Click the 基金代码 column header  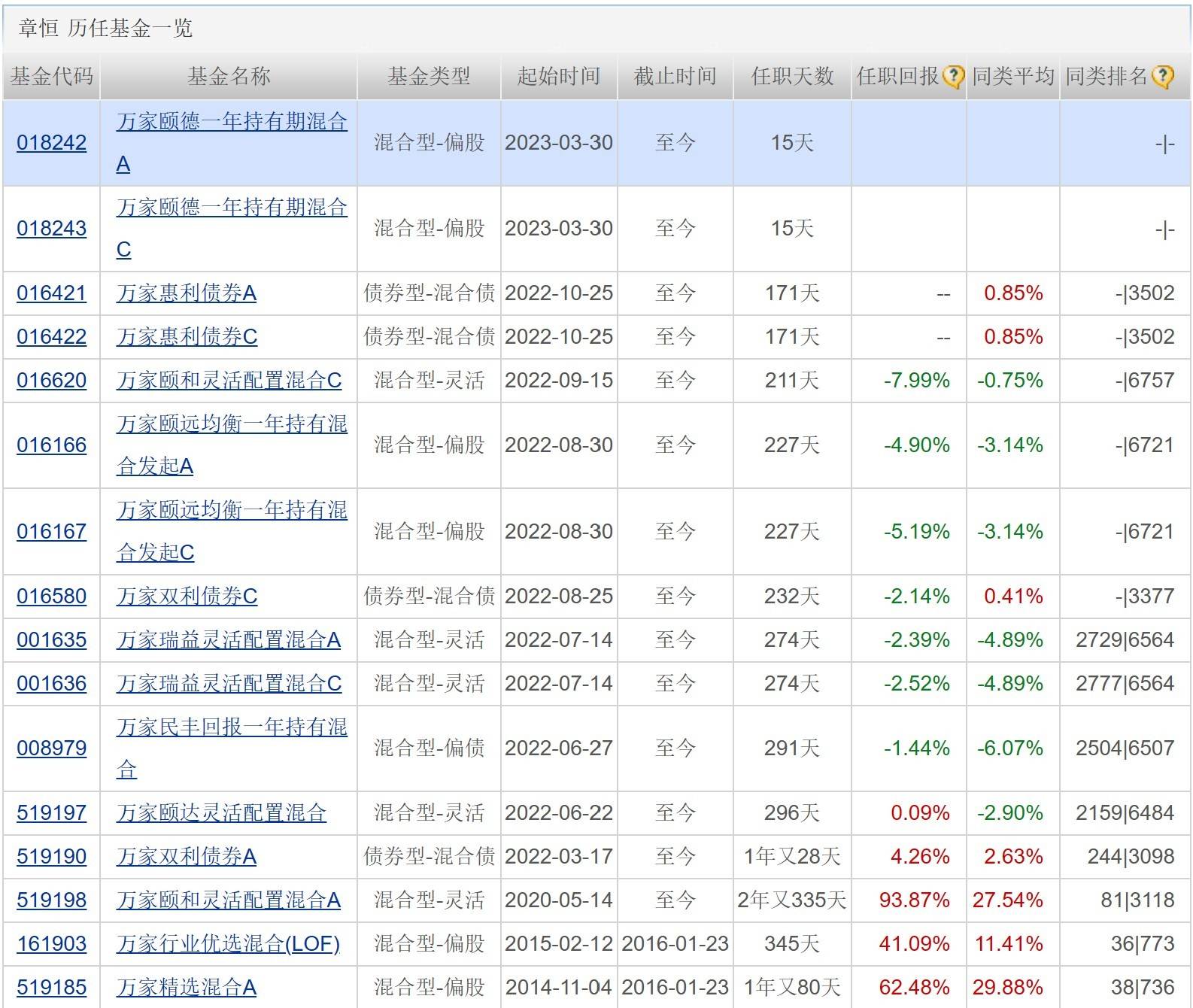click(51, 76)
